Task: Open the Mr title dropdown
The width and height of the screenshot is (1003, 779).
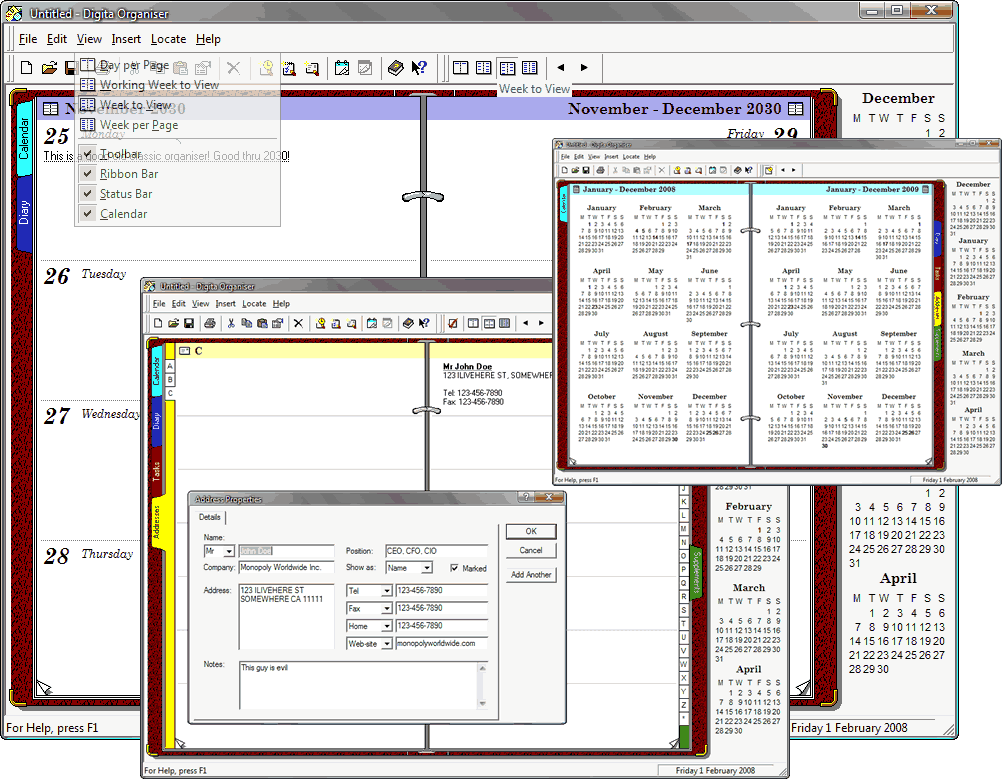Action: coord(228,551)
